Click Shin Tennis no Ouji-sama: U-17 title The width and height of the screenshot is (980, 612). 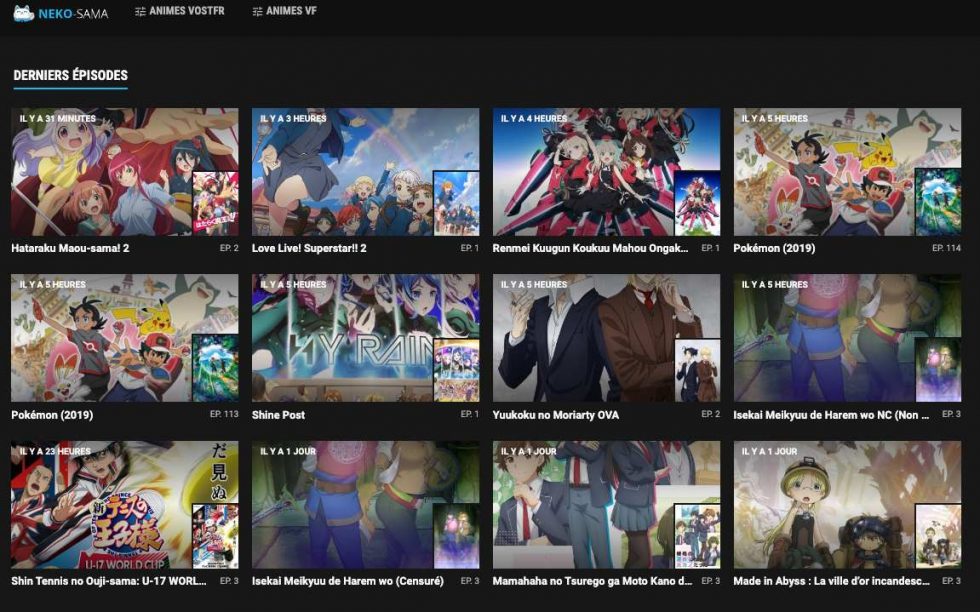(x=109, y=581)
